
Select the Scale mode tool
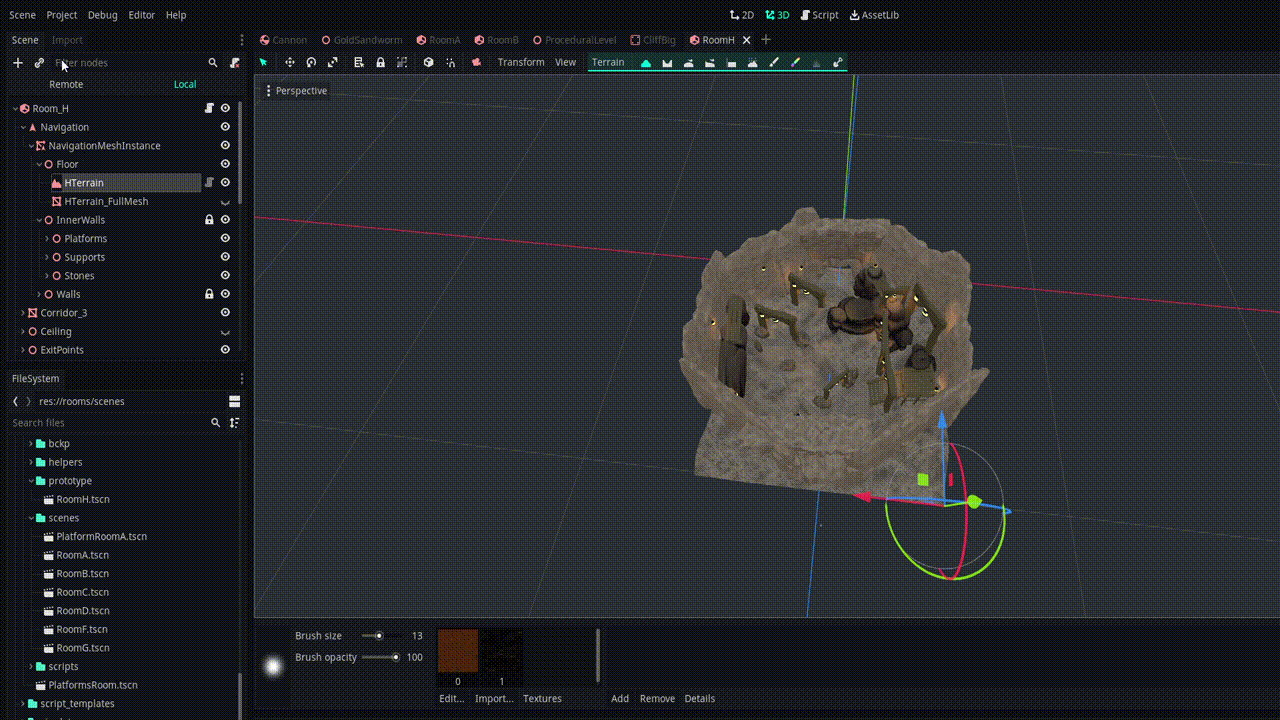333,62
